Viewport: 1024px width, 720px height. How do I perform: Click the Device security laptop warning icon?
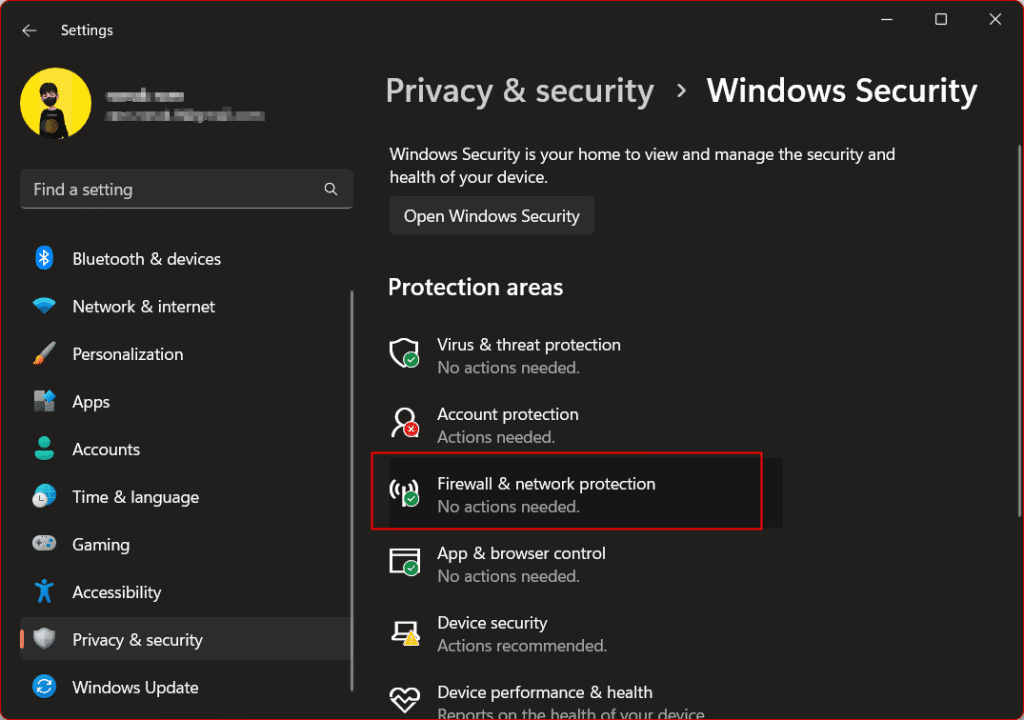tap(404, 632)
